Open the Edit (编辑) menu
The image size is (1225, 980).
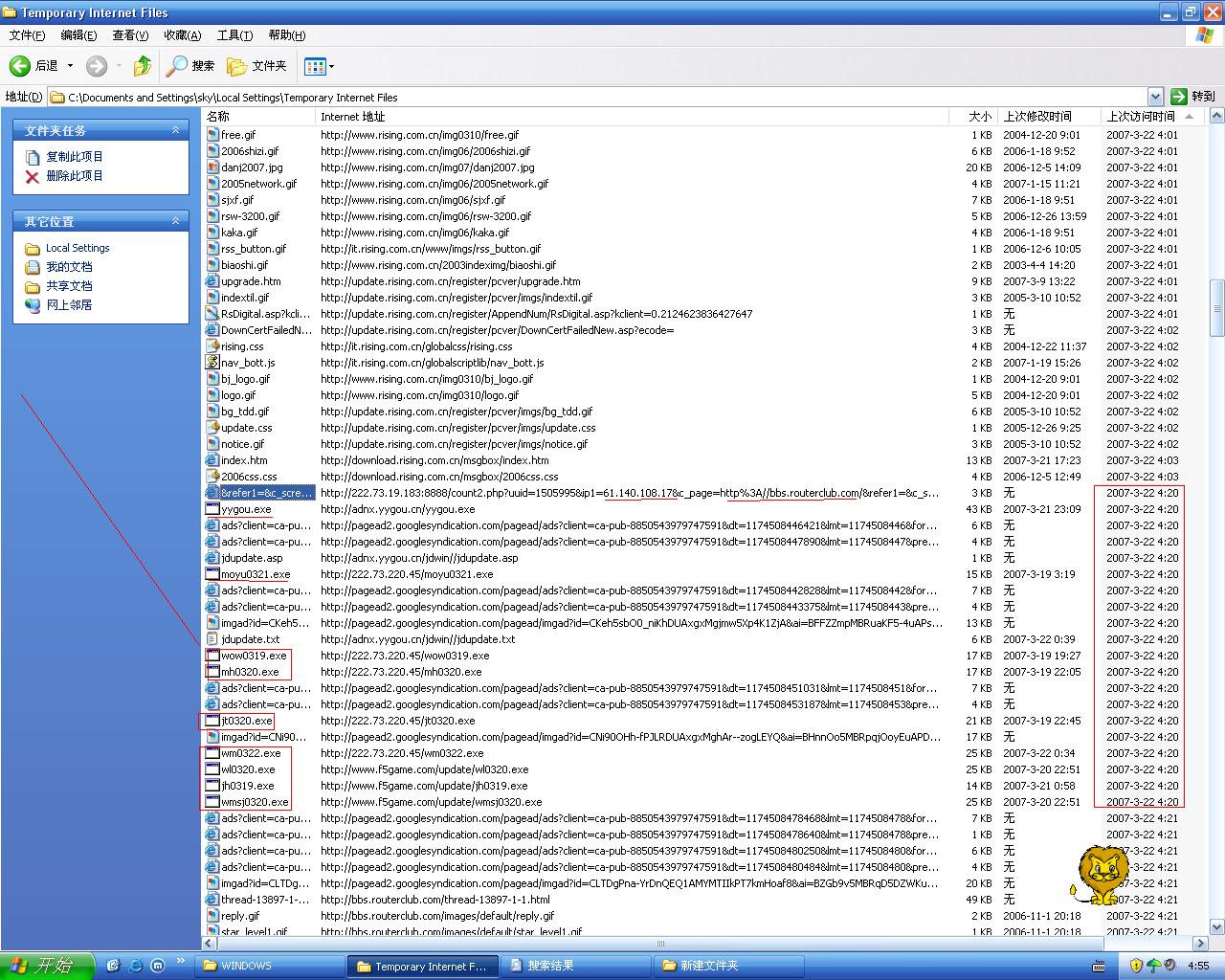tap(78, 35)
